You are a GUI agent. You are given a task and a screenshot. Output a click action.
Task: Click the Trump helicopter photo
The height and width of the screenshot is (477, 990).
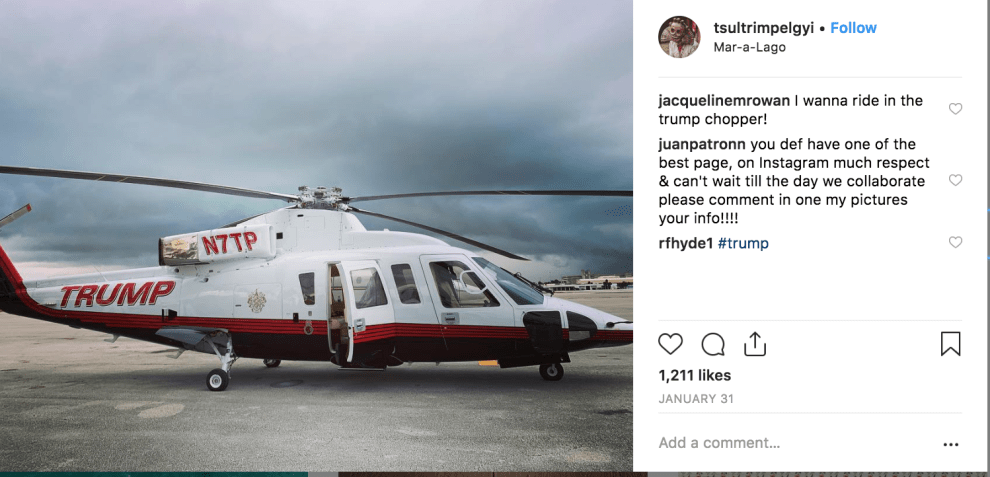(316, 236)
